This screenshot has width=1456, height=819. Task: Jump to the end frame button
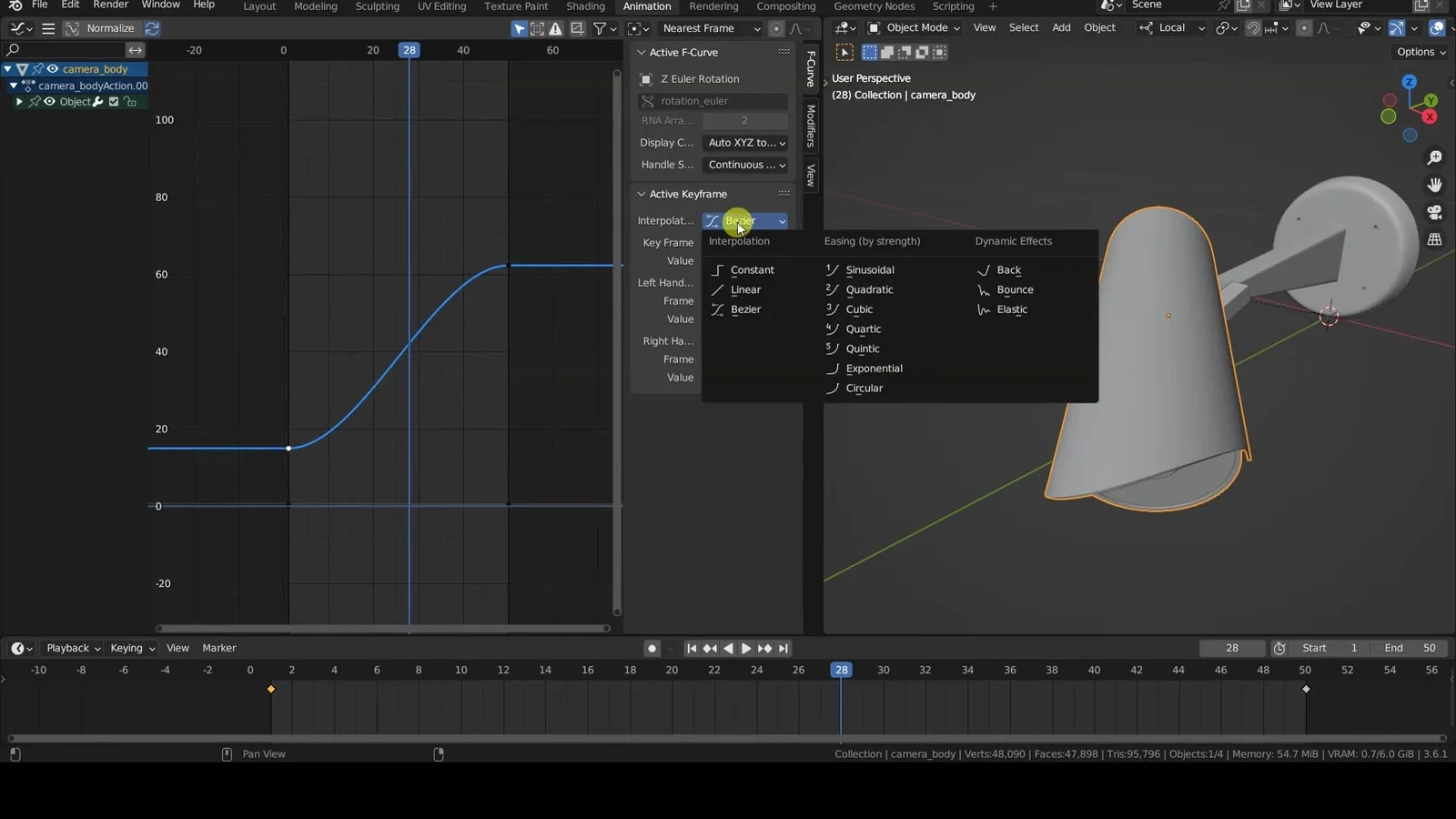tap(784, 649)
